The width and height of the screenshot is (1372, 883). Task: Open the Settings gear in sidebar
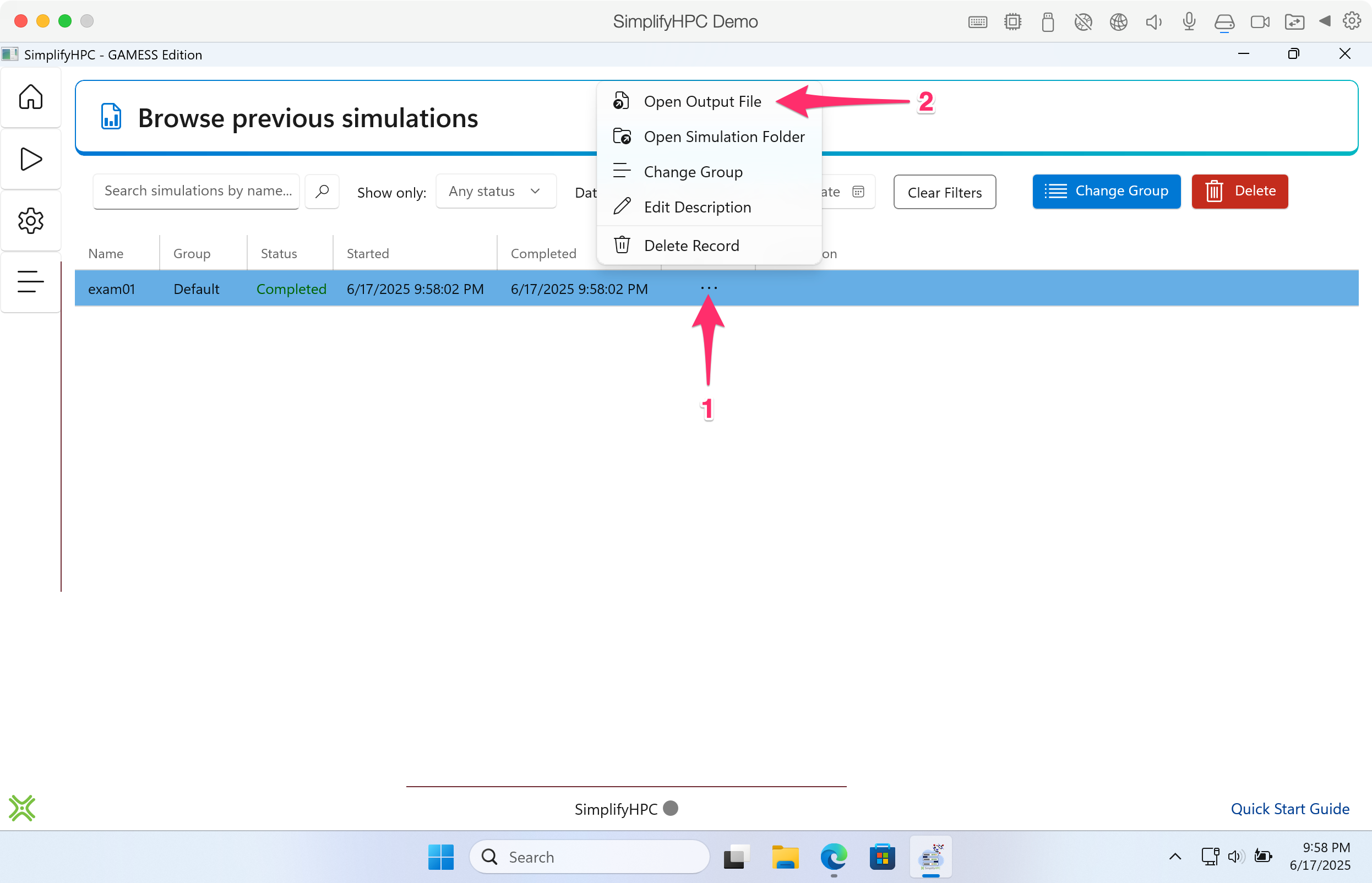[30, 221]
